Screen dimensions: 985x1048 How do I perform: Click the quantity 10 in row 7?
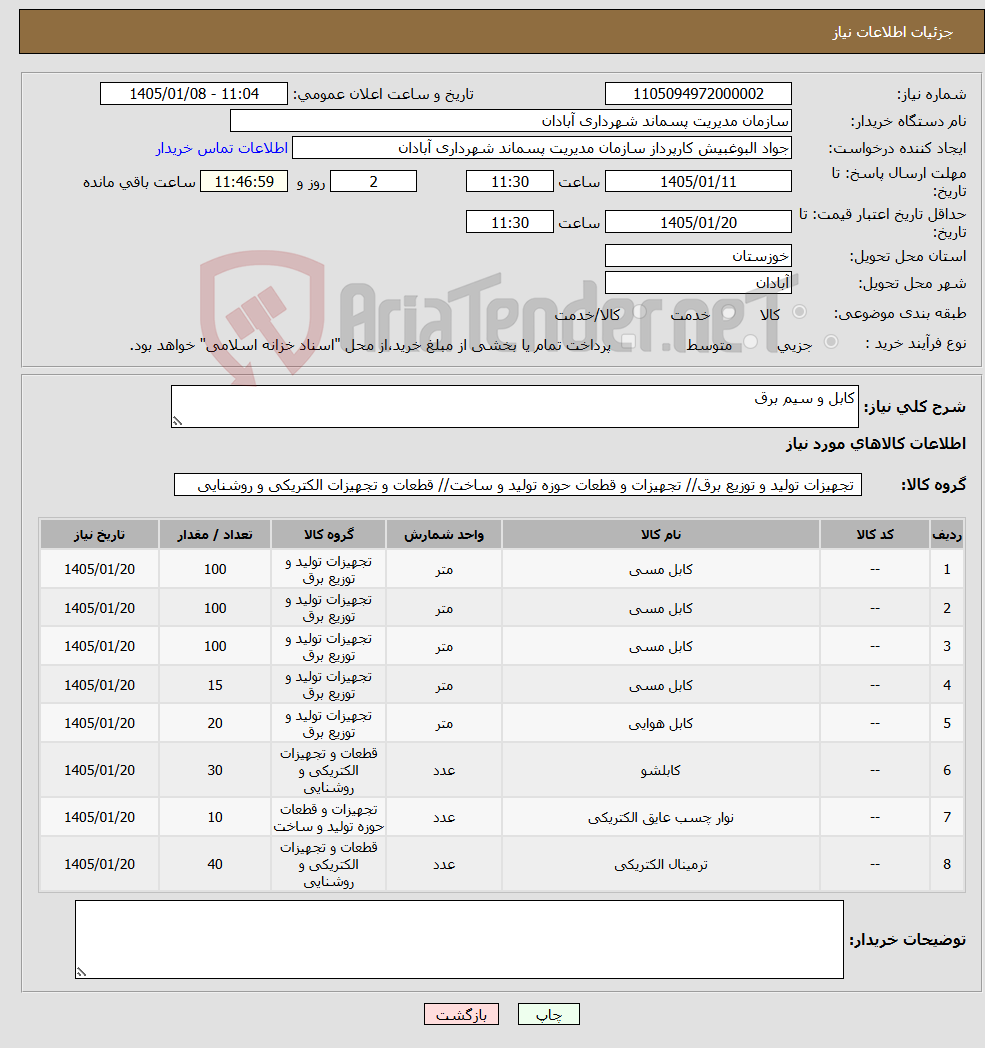click(215, 817)
